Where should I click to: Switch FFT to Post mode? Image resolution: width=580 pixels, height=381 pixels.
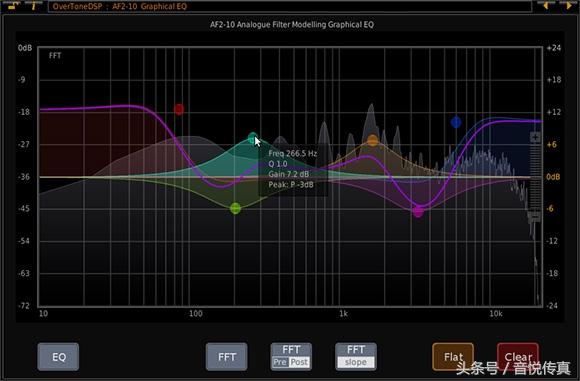click(299, 362)
